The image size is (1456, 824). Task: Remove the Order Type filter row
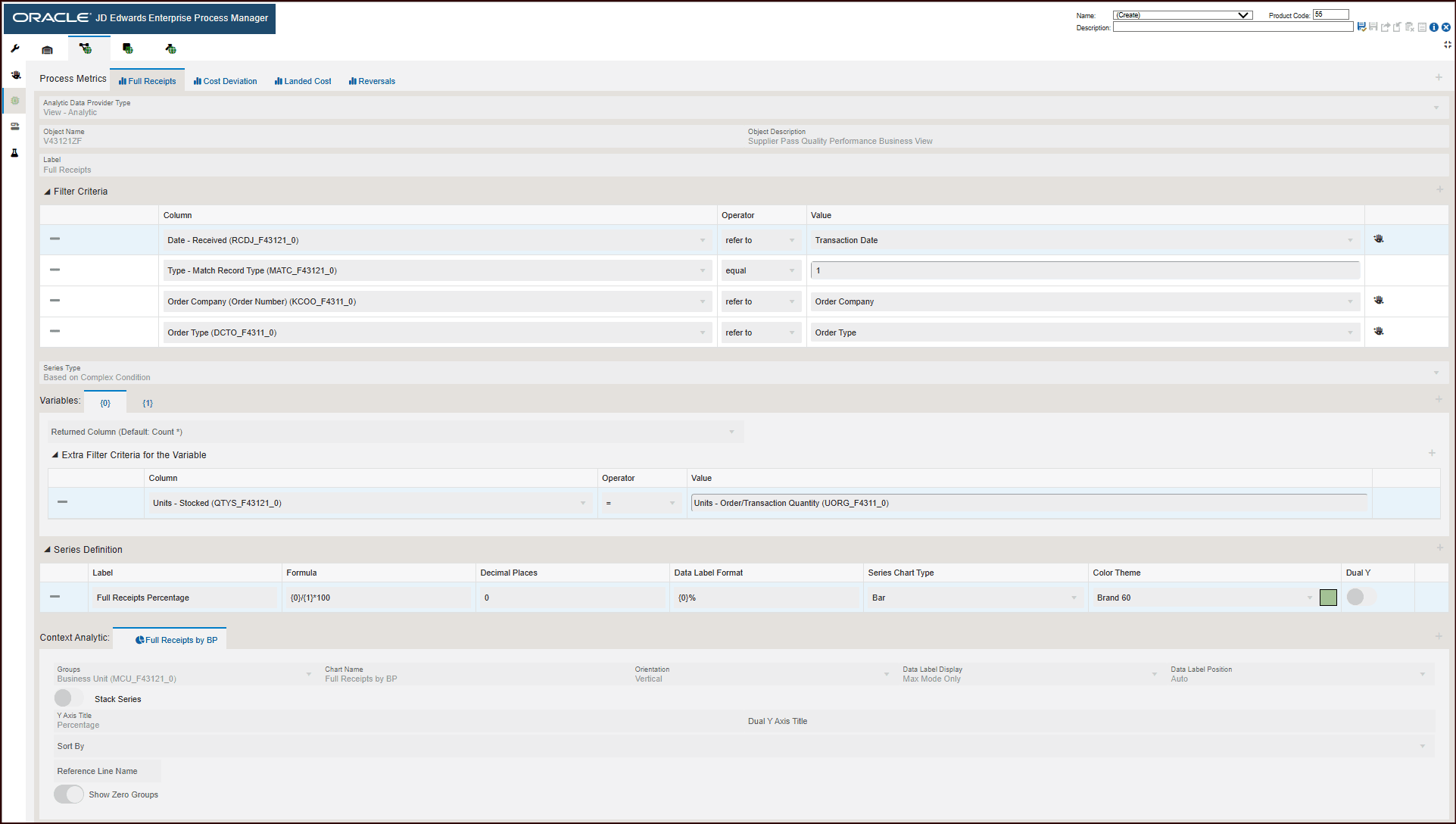tap(54, 332)
